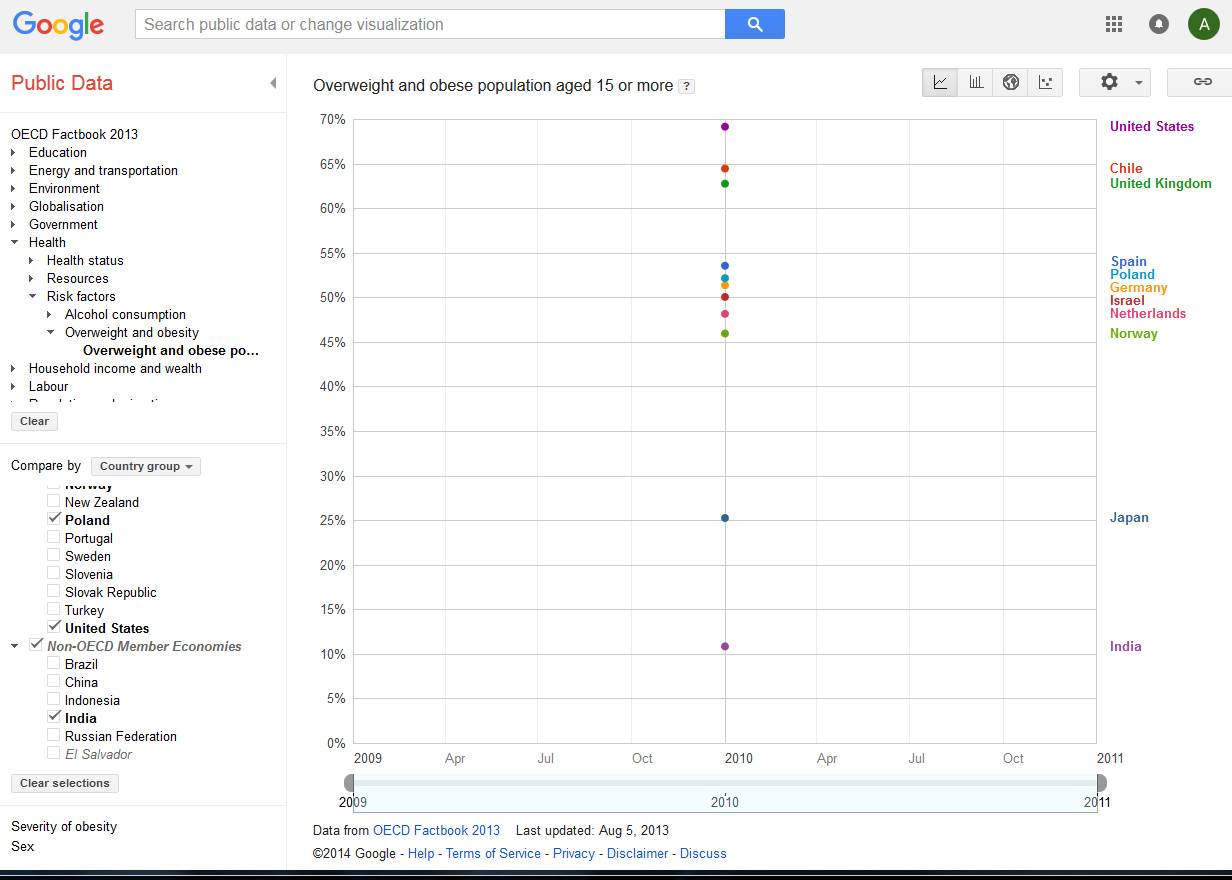This screenshot has width=1232, height=880.
Task: Open the gear settings menu
Action: (x=1115, y=82)
